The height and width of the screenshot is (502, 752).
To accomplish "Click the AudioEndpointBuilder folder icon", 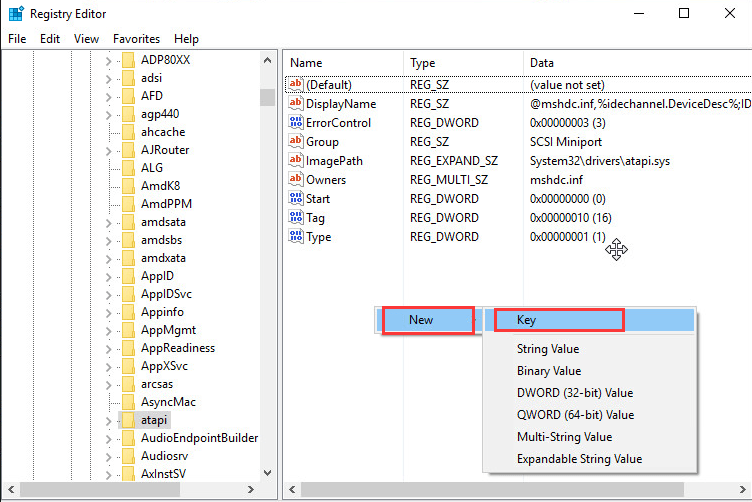I will [x=128, y=438].
